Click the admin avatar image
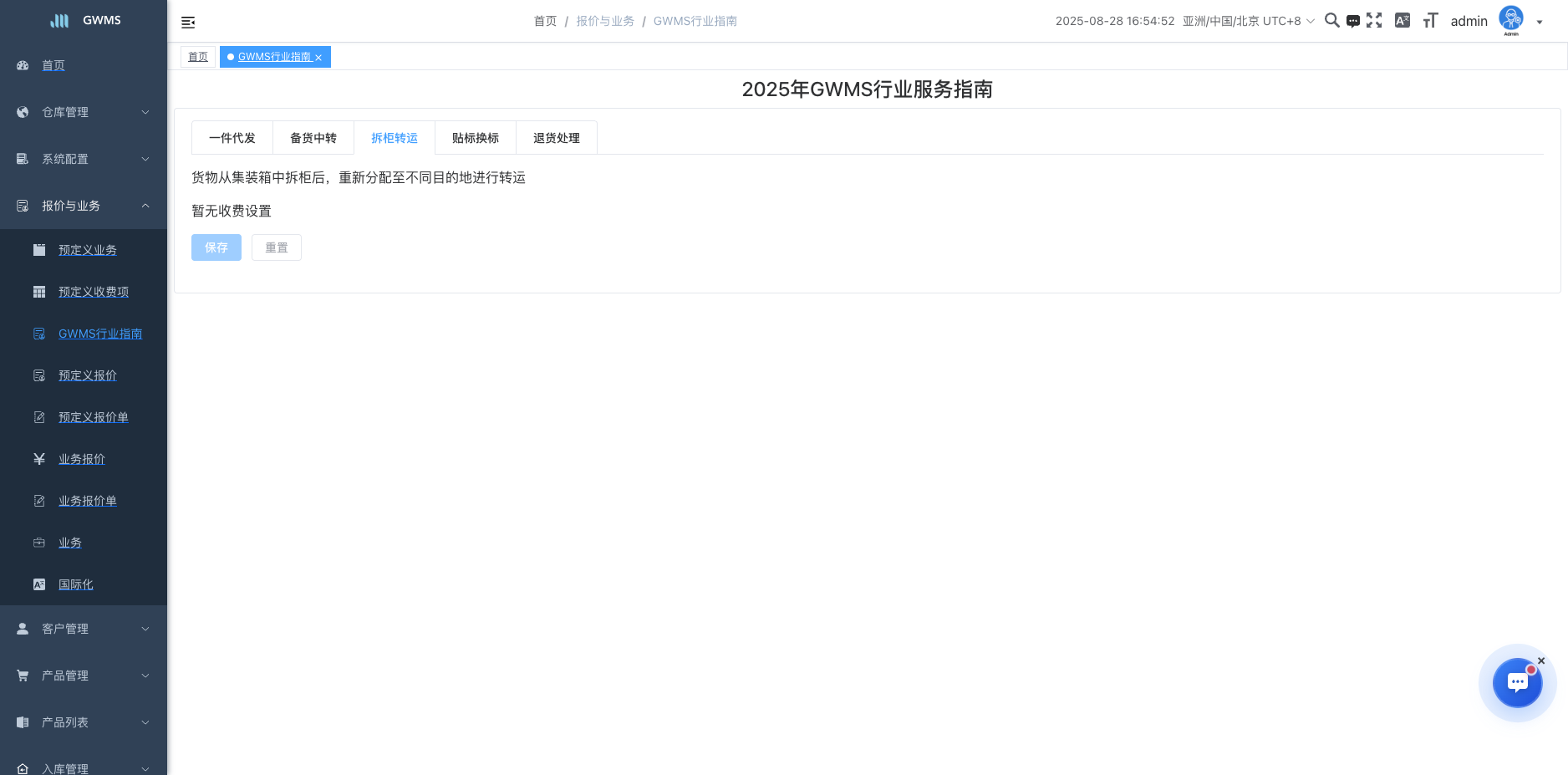This screenshot has height=775, width=1568. point(1511,19)
